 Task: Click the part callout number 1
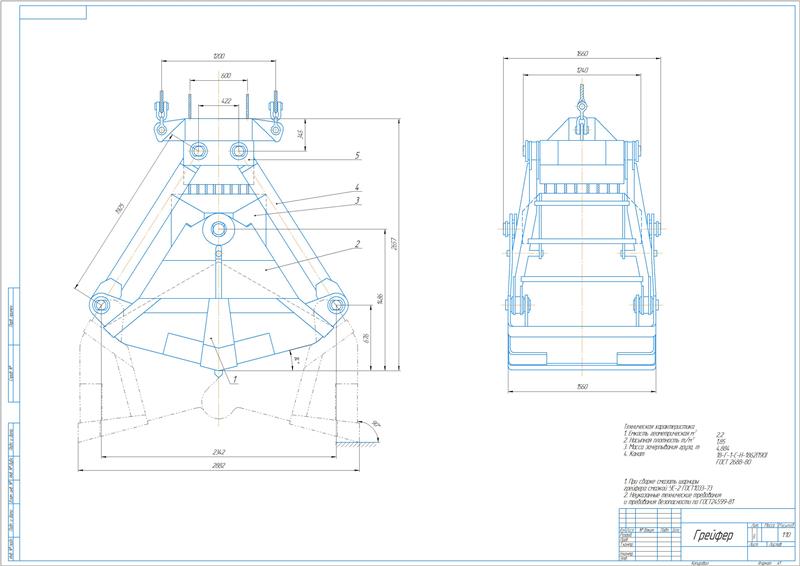tap(235, 379)
